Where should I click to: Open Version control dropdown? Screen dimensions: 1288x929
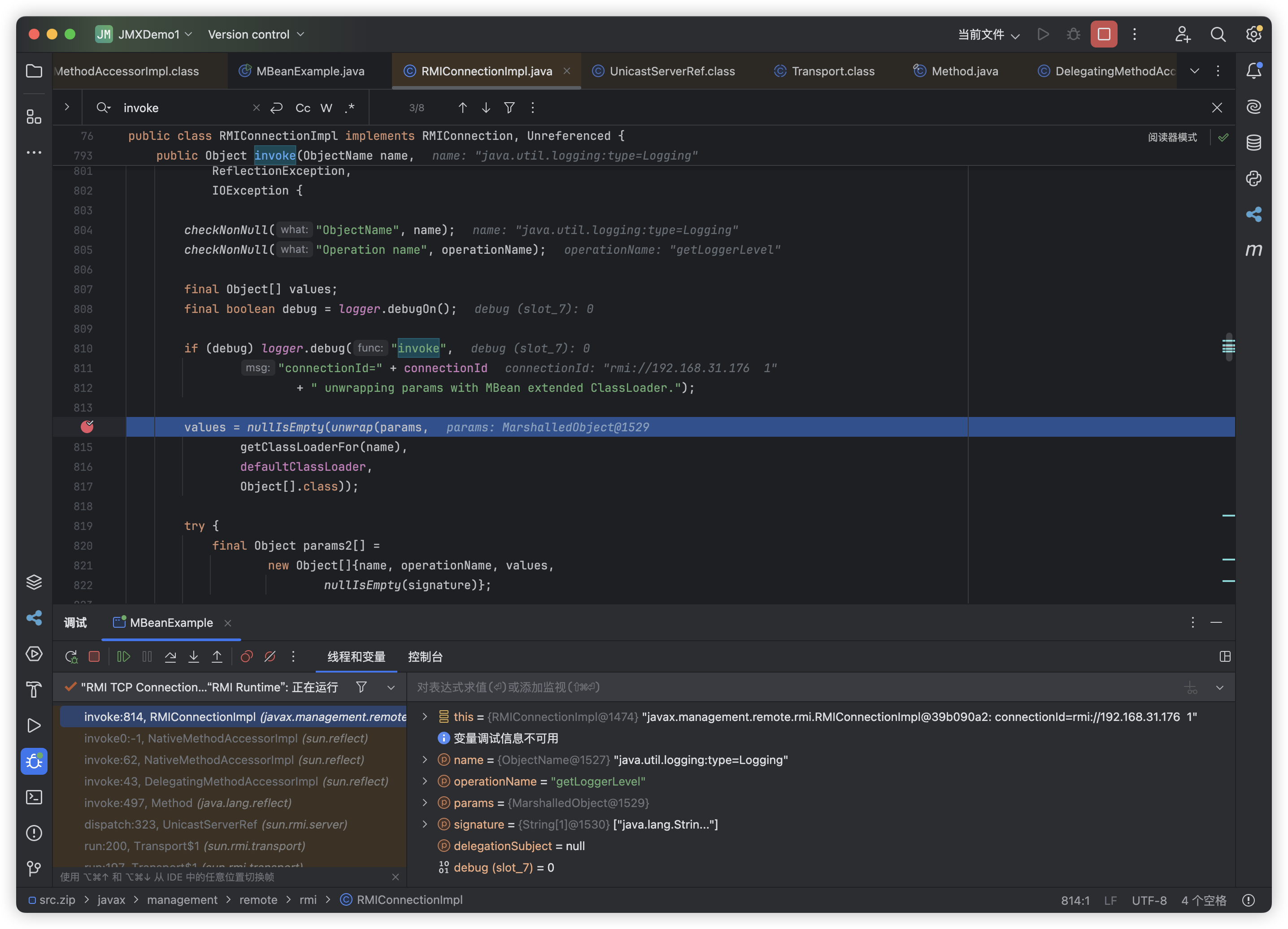pos(256,34)
